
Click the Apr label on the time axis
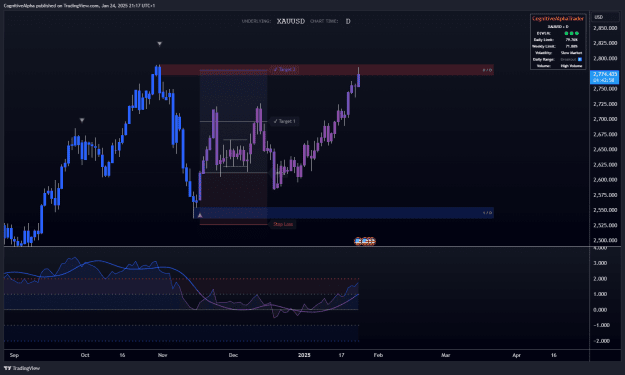(x=516, y=355)
